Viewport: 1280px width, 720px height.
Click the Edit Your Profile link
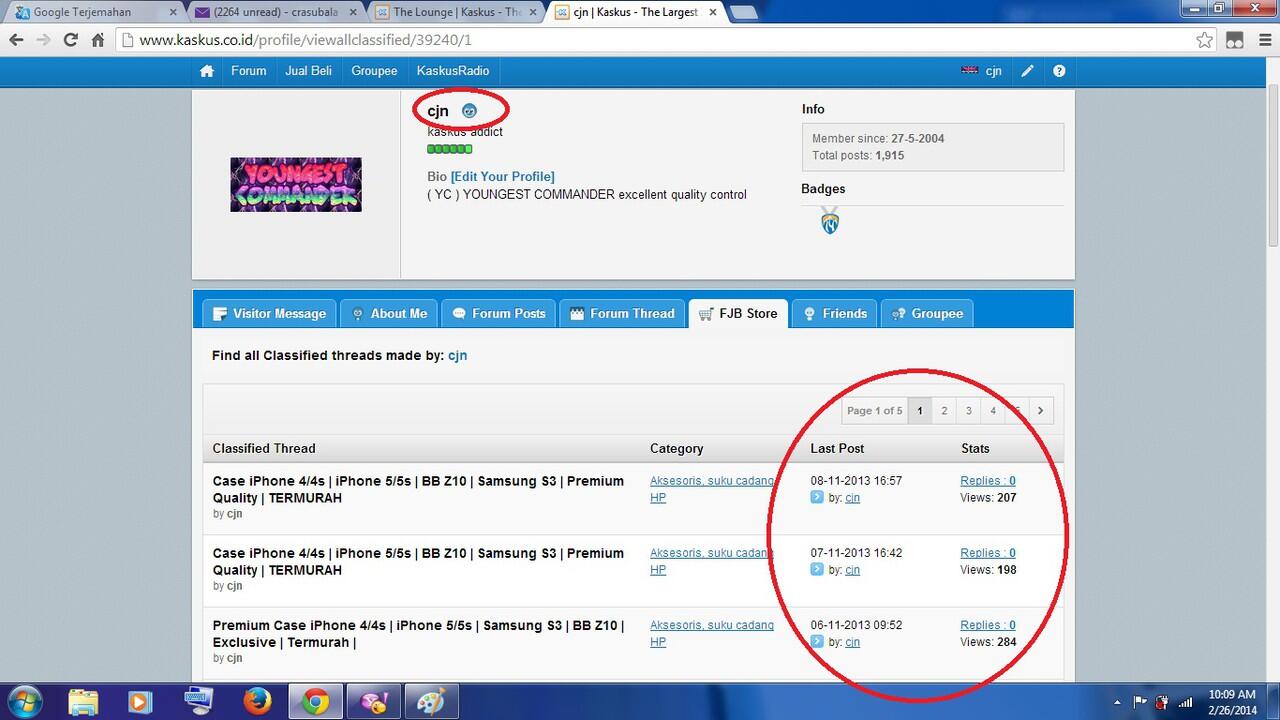tap(503, 176)
